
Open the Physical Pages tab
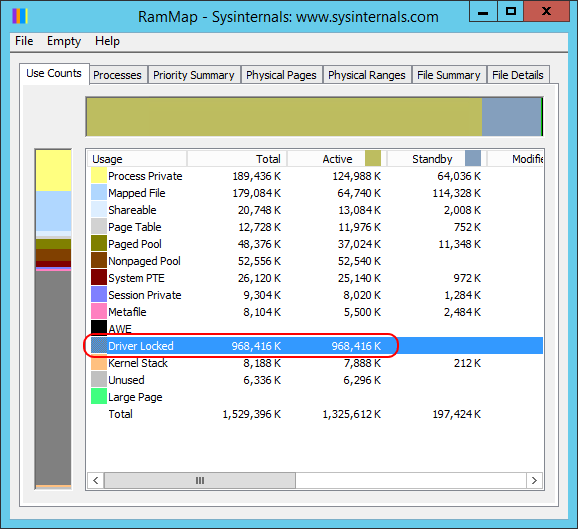pos(281,75)
